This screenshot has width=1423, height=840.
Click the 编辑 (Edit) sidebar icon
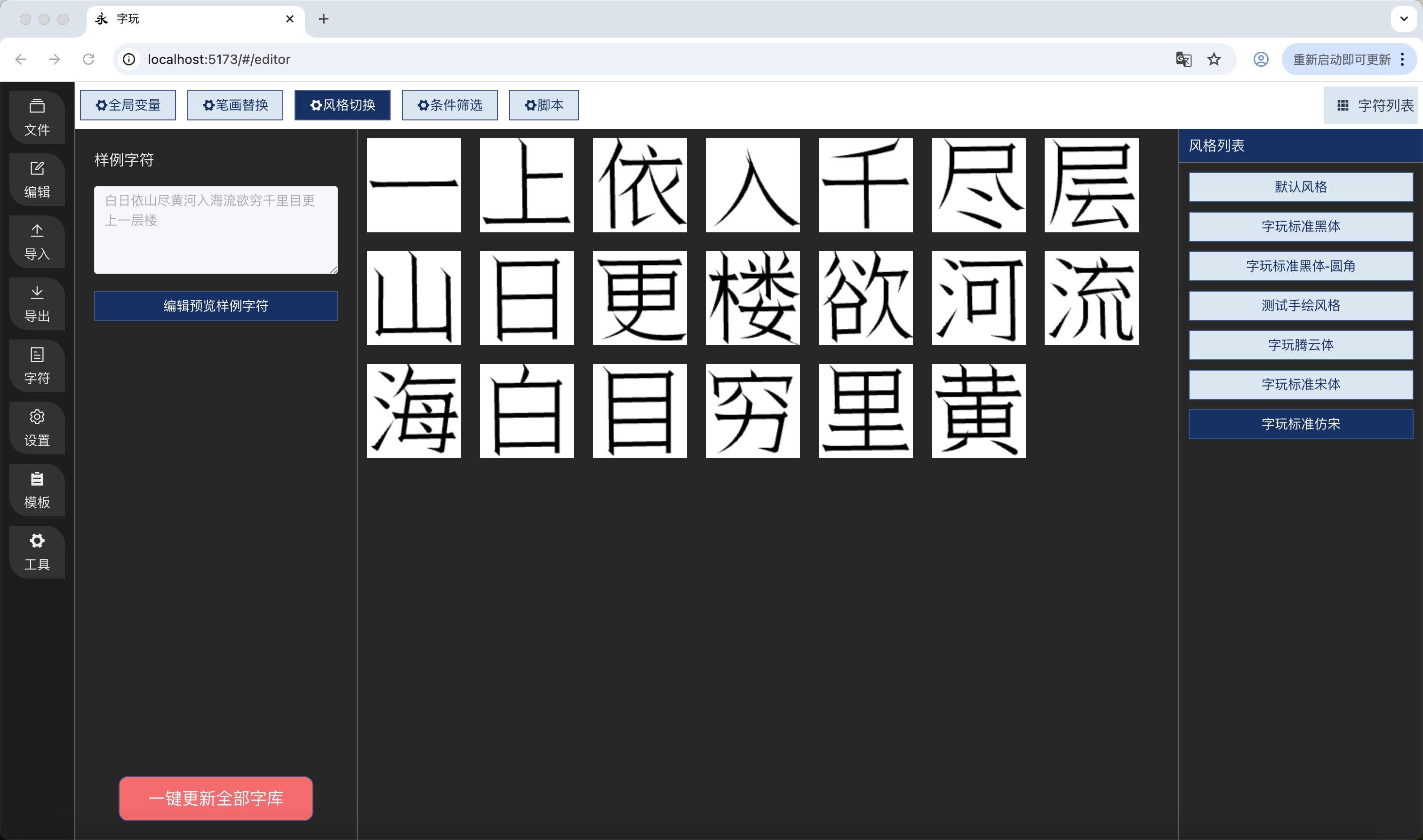point(37,180)
